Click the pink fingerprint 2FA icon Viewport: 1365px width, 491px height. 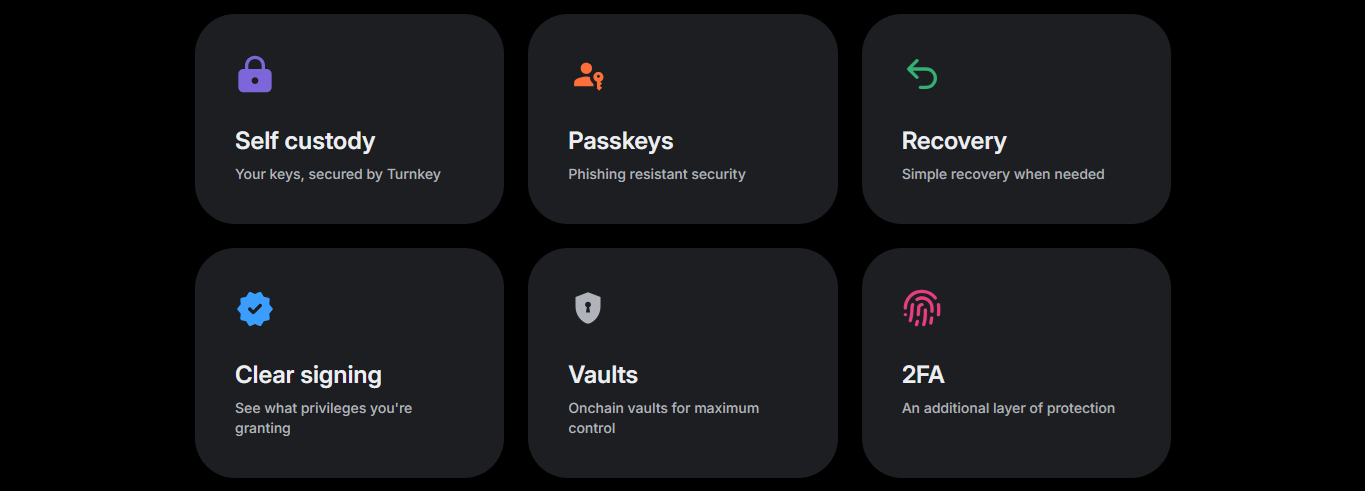pyautogui.click(x=921, y=308)
